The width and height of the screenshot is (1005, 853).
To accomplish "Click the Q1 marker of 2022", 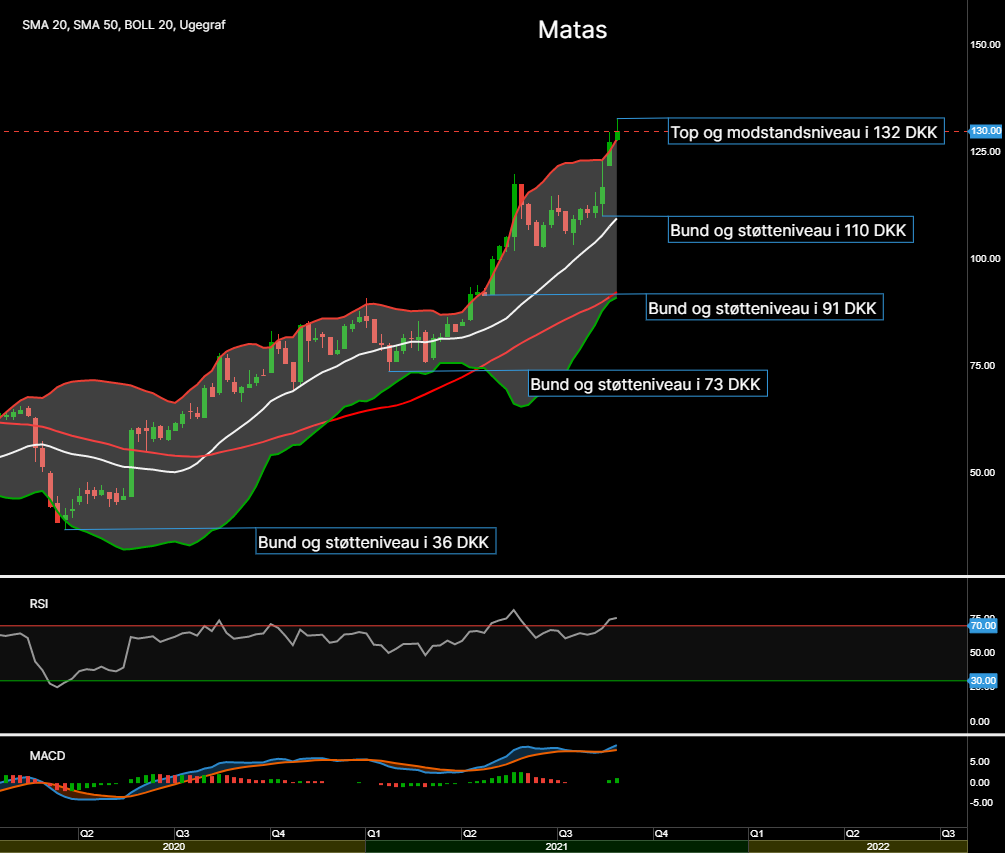I will (757, 834).
